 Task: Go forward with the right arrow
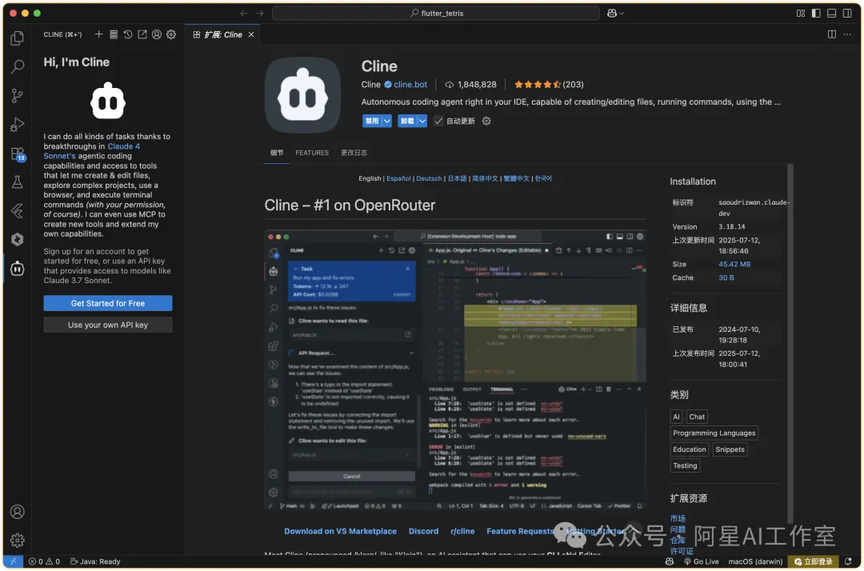click(260, 13)
